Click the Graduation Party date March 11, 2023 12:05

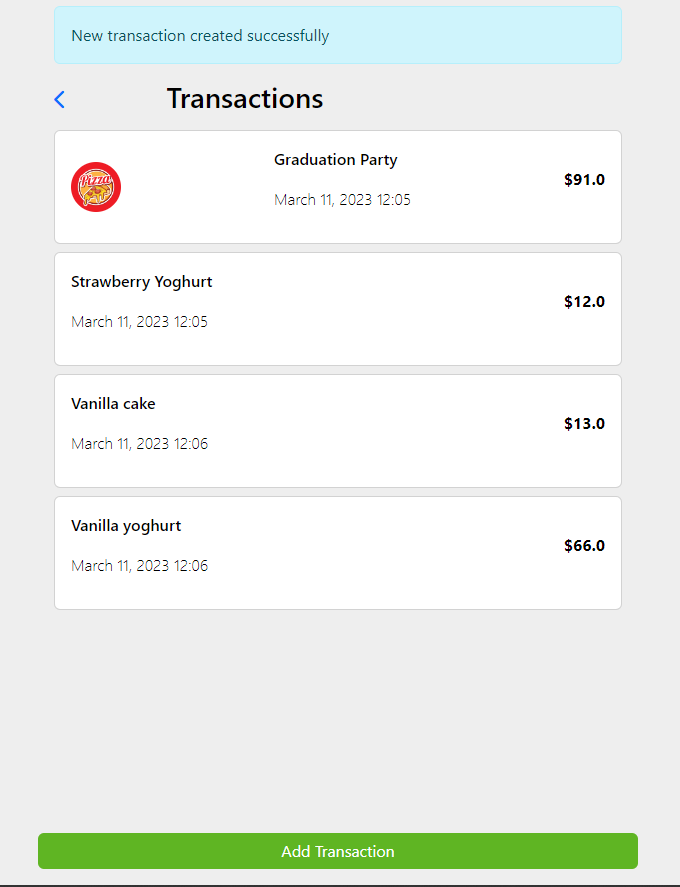(x=342, y=200)
